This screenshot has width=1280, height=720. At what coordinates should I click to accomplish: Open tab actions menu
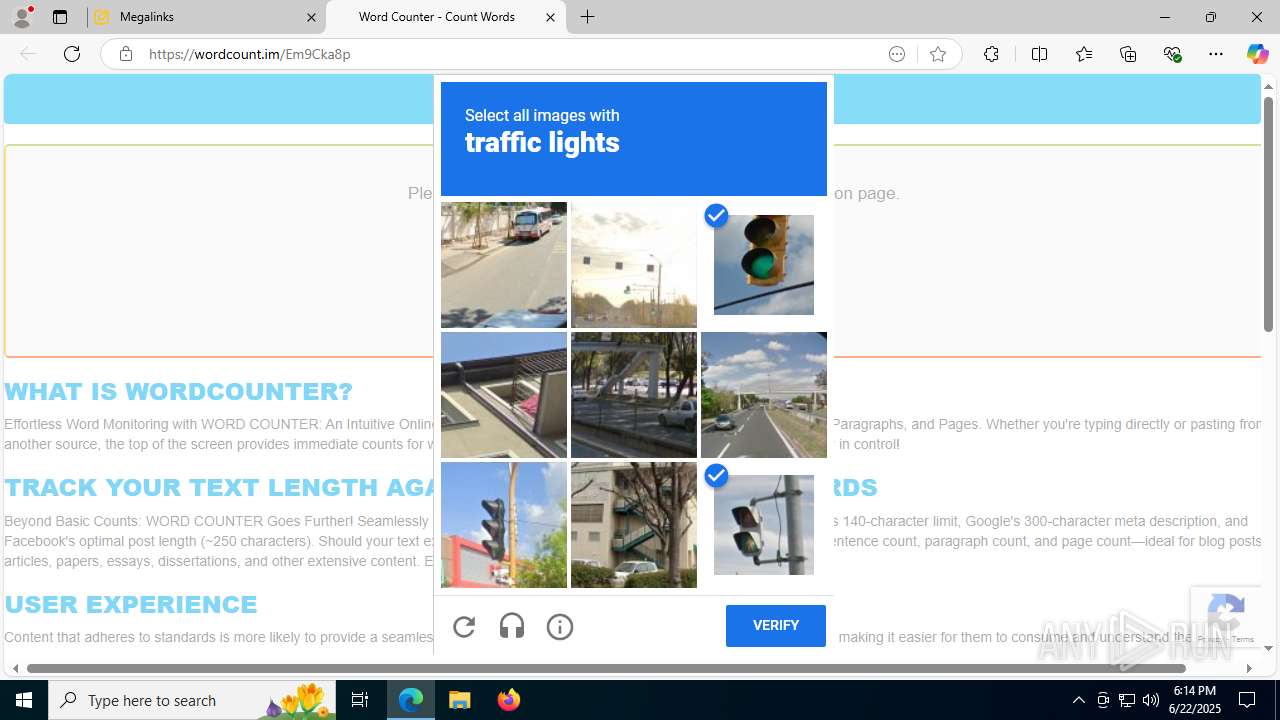point(60,17)
